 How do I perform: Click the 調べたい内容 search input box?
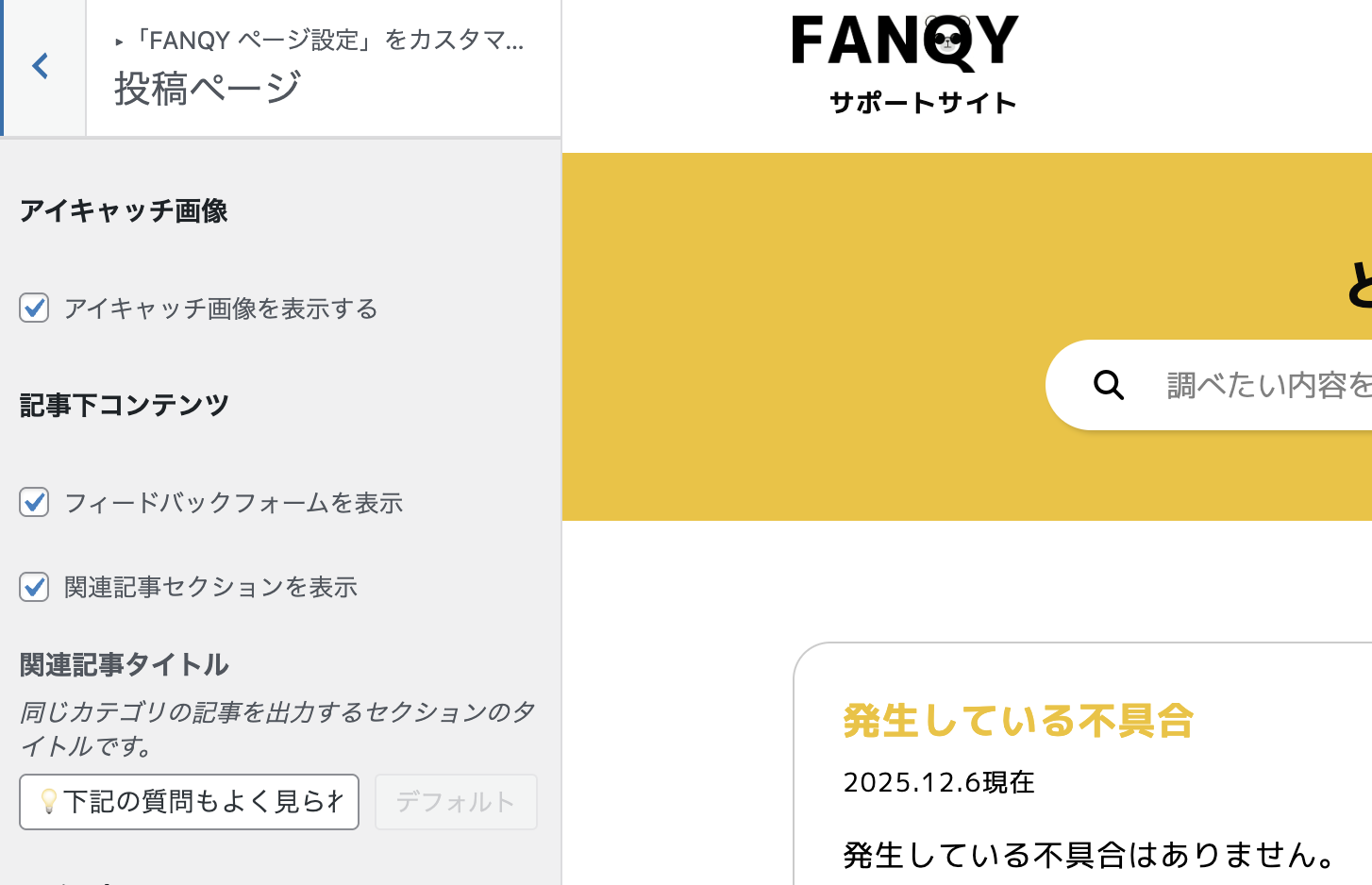pyautogui.click(x=1264, y=385)
